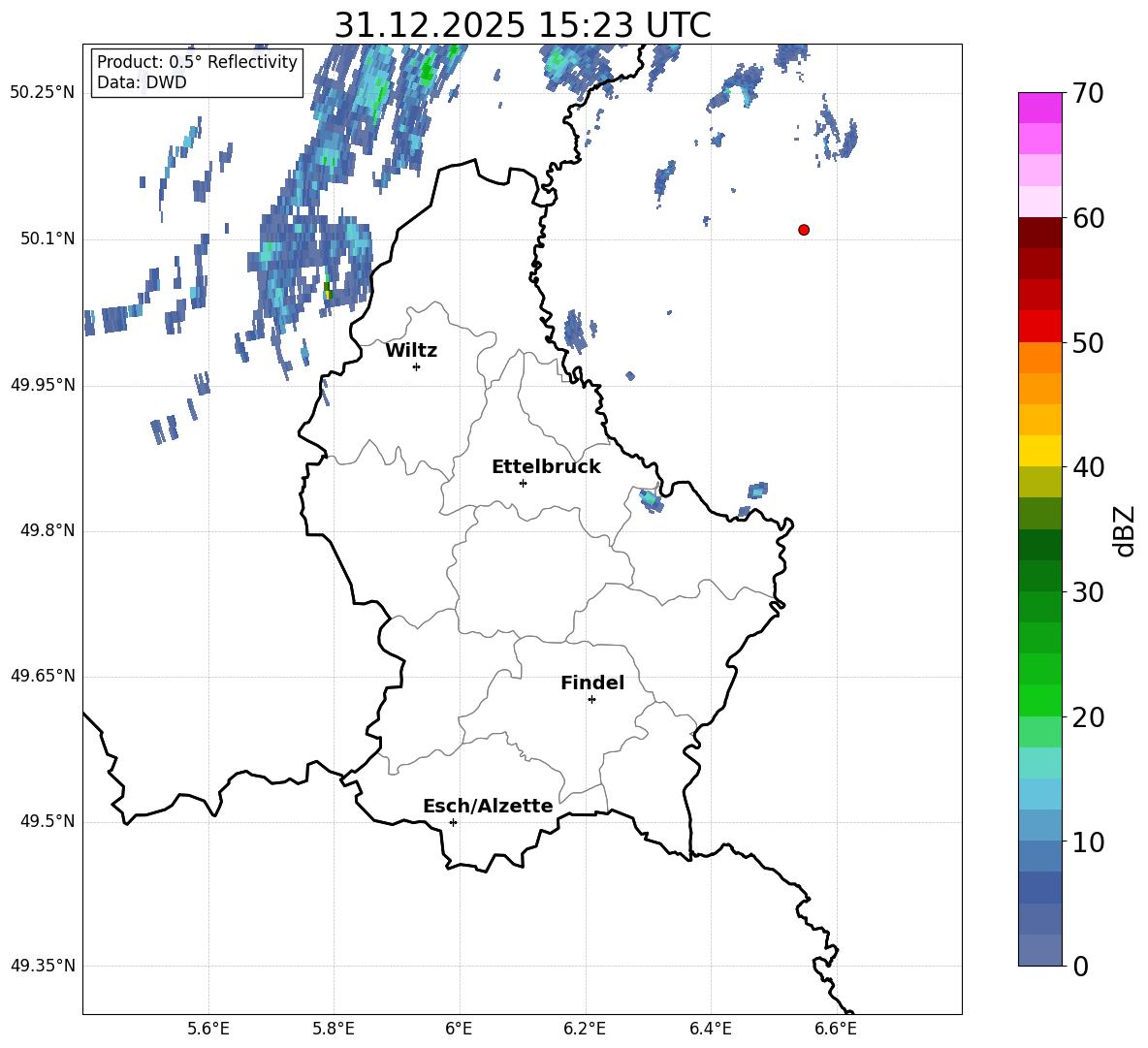1148x1048 pixels.
Task: Click the colorbar tick label 50
Action: (1088, 342)
